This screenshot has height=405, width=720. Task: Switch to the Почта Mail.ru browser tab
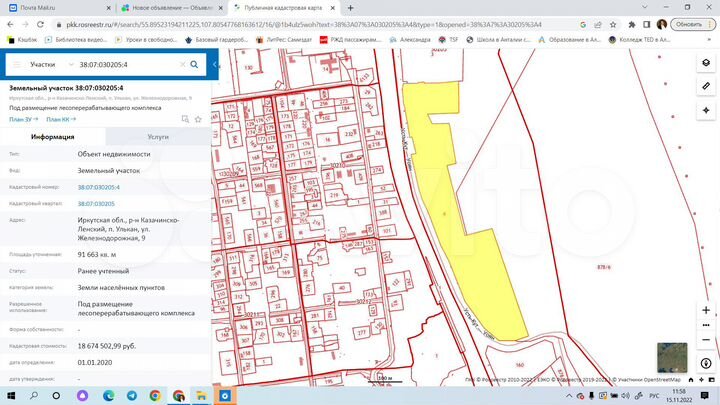pyautogui.click(x=36, y=7)
